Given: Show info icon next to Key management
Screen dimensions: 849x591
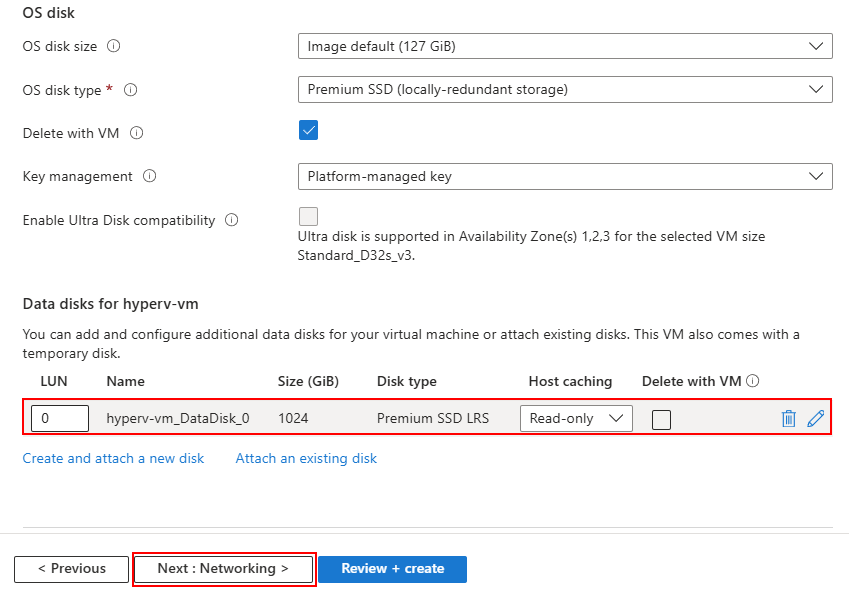Looking at the screenshot, I should click(149, 176).
